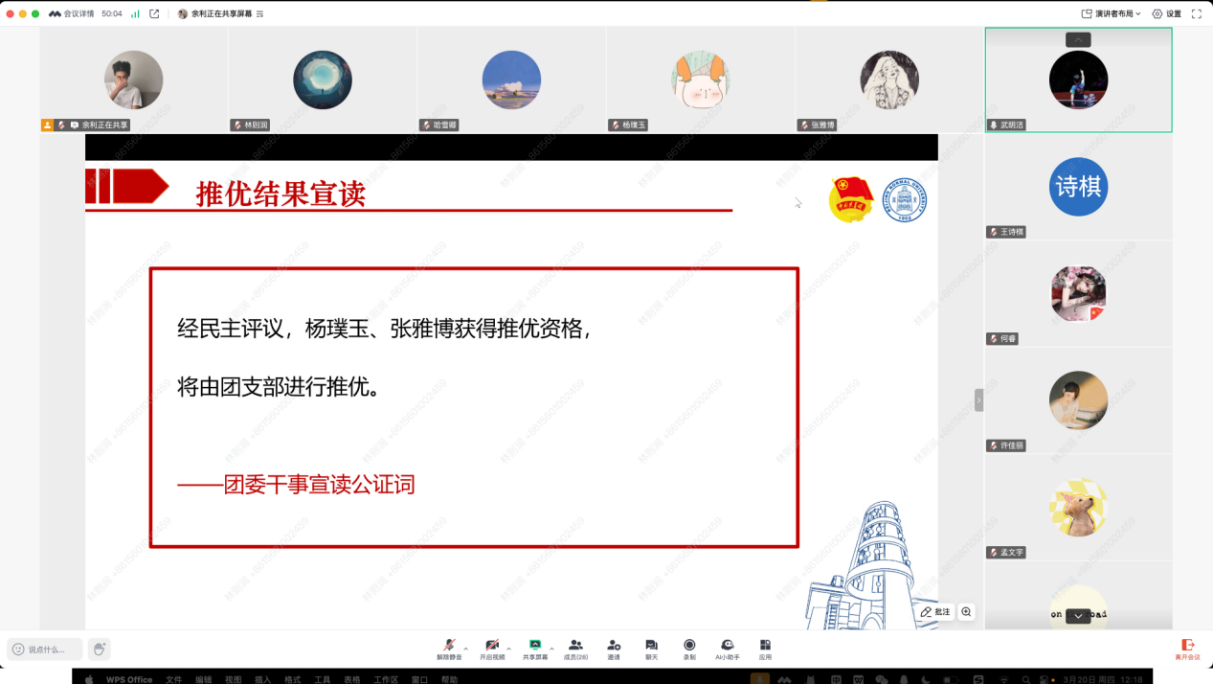Toggle fullscreen mode in top-right corner
Screen dimensions: 1213x684
tap(1196, 14)
